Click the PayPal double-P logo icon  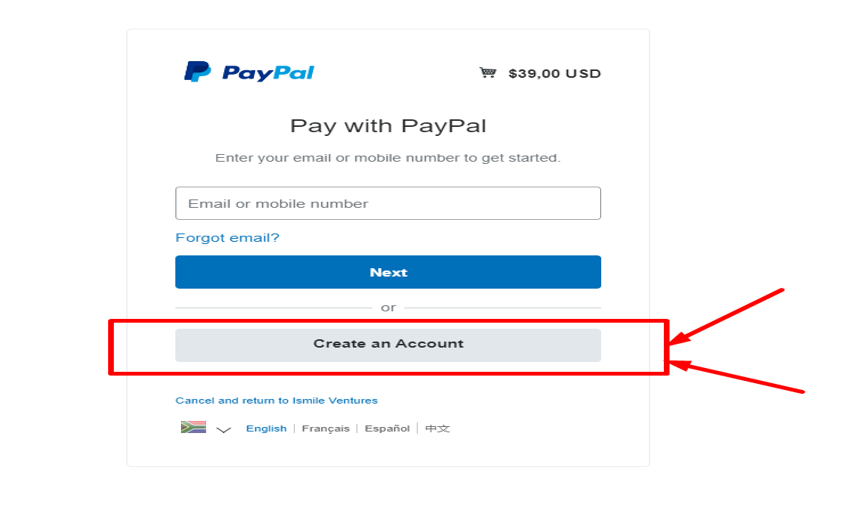(x=197, y=71)
